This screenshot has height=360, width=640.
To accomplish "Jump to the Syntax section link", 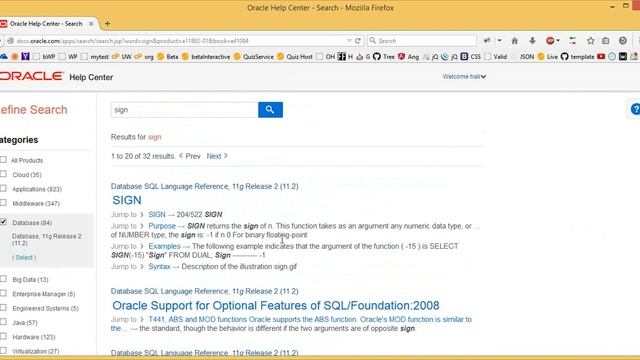I will [160, 267].
